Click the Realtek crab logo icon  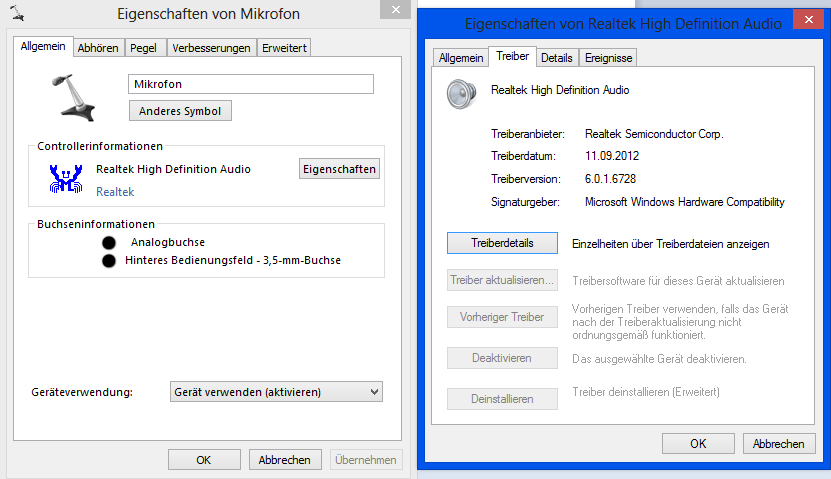pyautogui.click(x=66, y=179)
